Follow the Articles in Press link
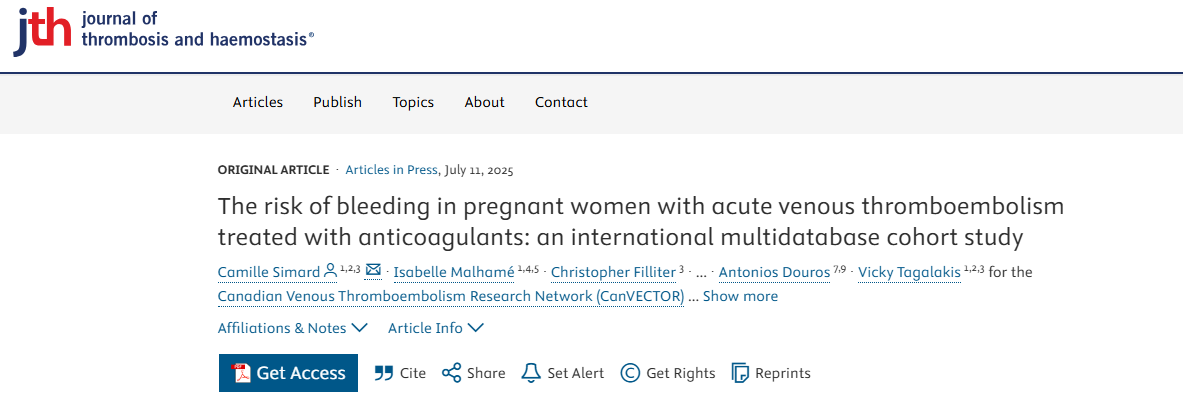This screenshot has width=1183, height=398. [392, 170]
